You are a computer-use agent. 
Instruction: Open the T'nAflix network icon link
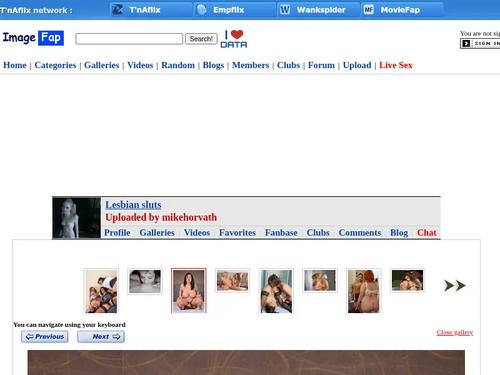pos(117,10)
